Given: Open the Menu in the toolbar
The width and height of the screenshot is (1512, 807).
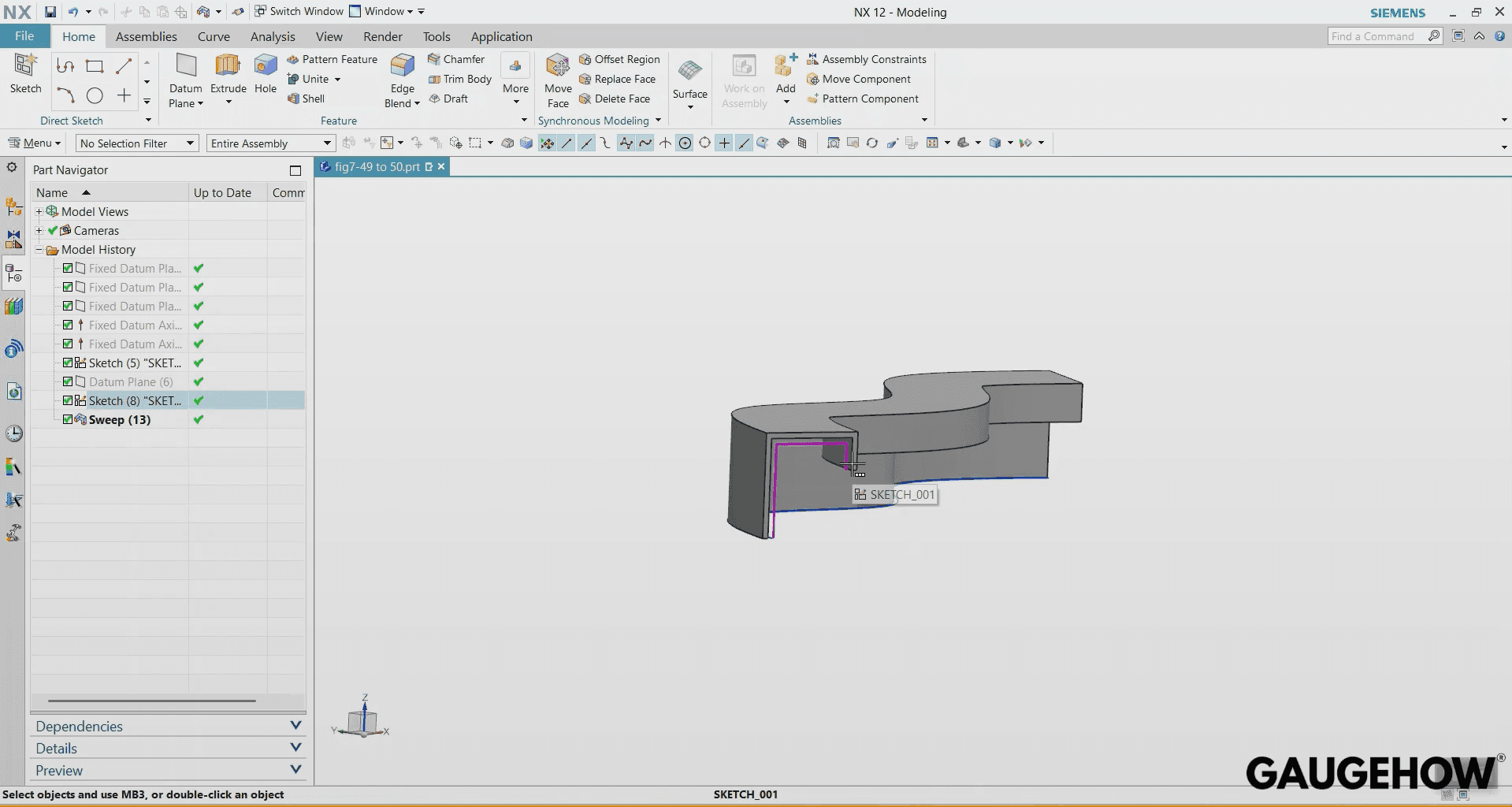Looking at the screenshot, I should point(34,143).
